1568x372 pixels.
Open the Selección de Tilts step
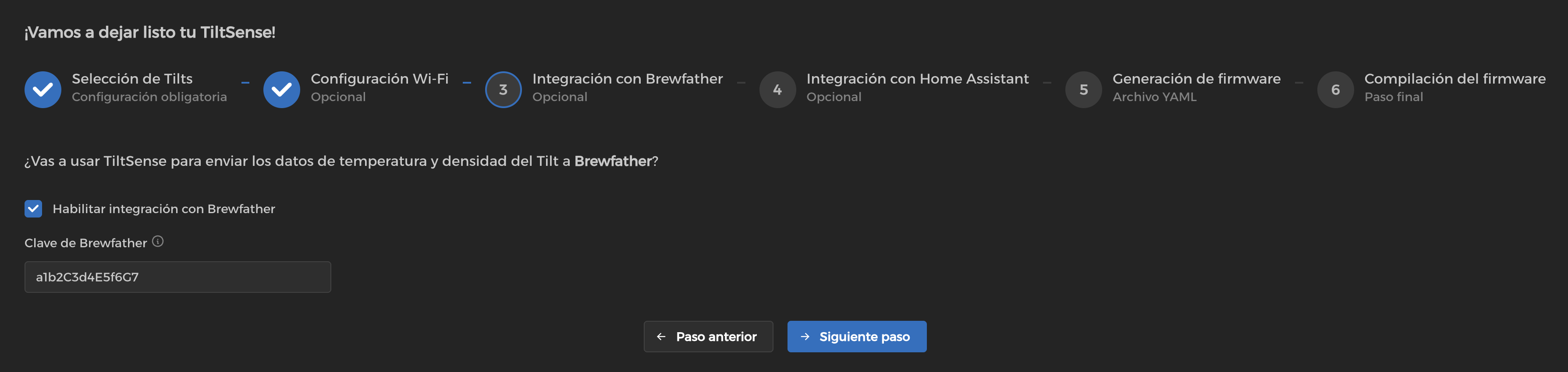(132, 79)
